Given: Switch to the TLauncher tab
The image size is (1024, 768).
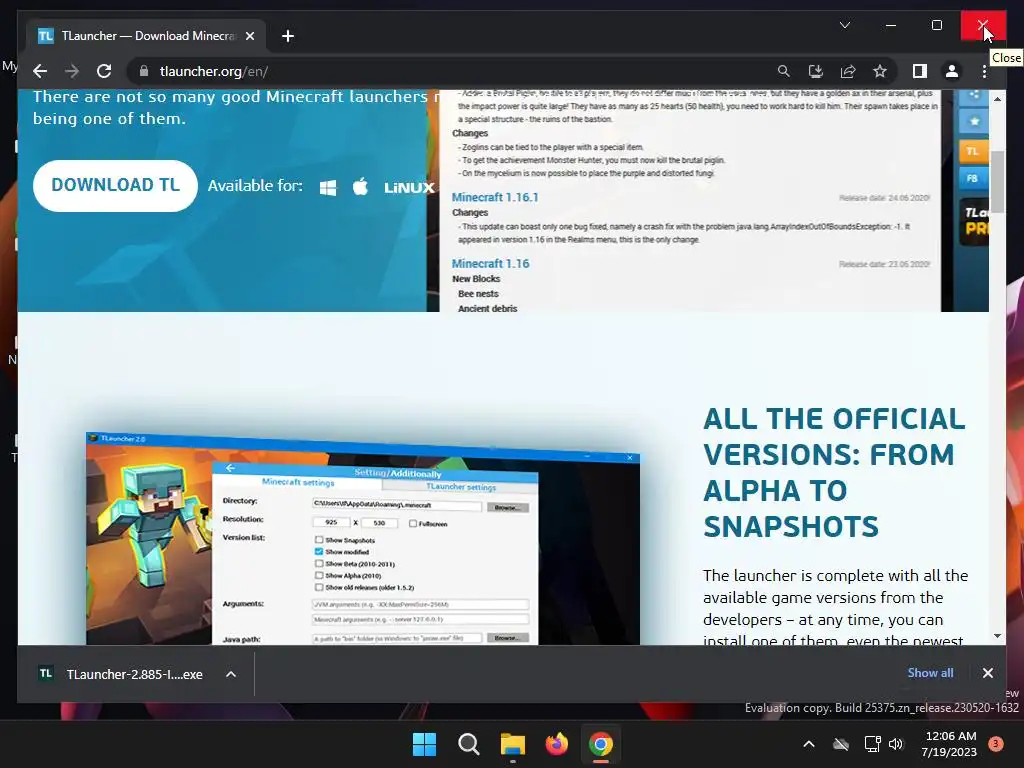Looking at the screenshot, I should click(146, 36).
